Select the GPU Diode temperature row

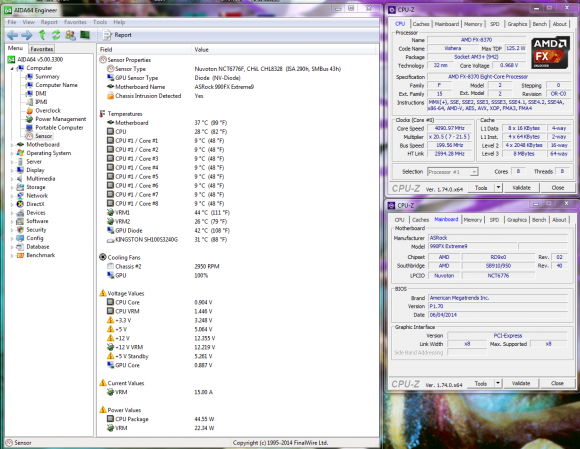tap(237, 230)
